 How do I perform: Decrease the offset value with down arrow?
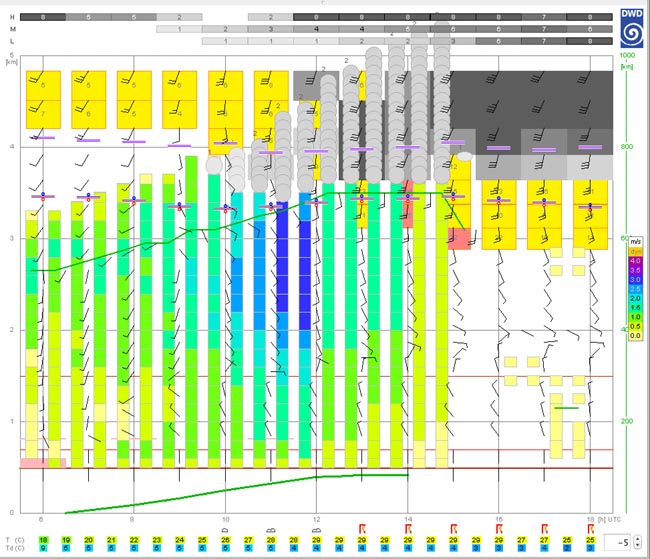point(638,545)
